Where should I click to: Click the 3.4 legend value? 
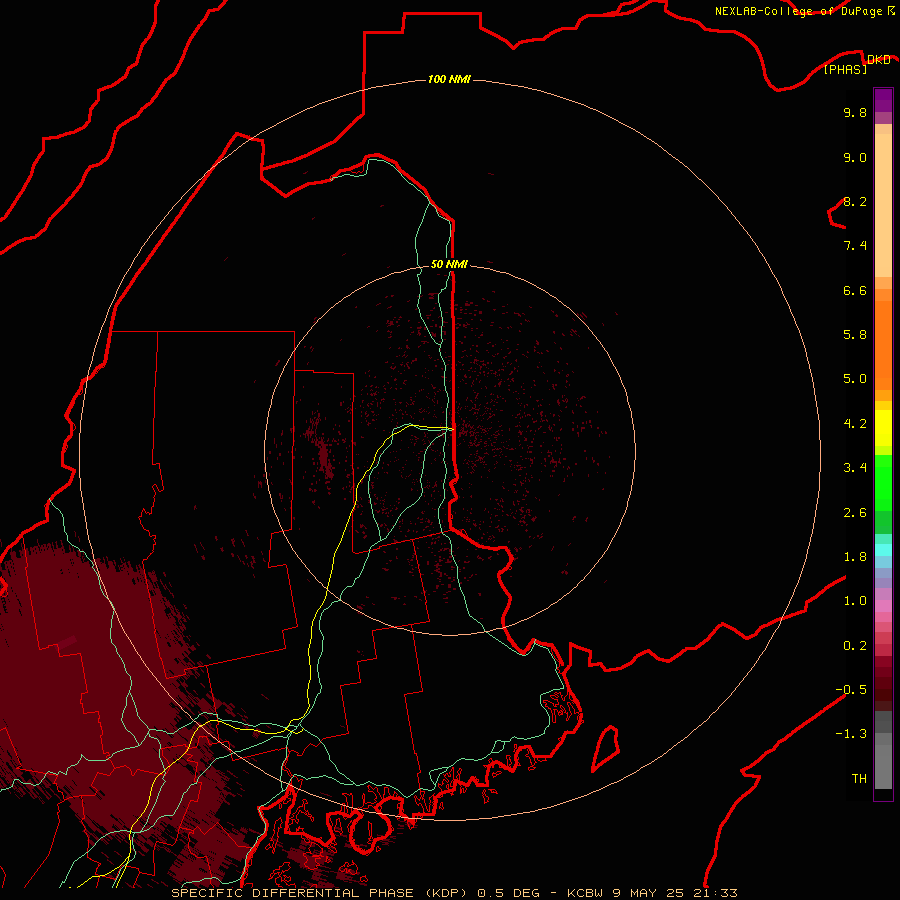point(855,468)
